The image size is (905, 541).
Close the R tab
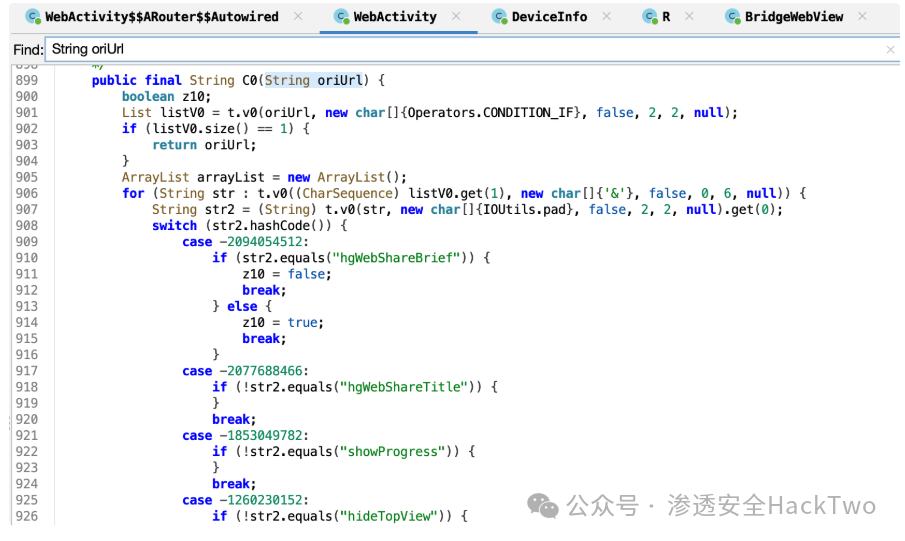pos(689,16)
